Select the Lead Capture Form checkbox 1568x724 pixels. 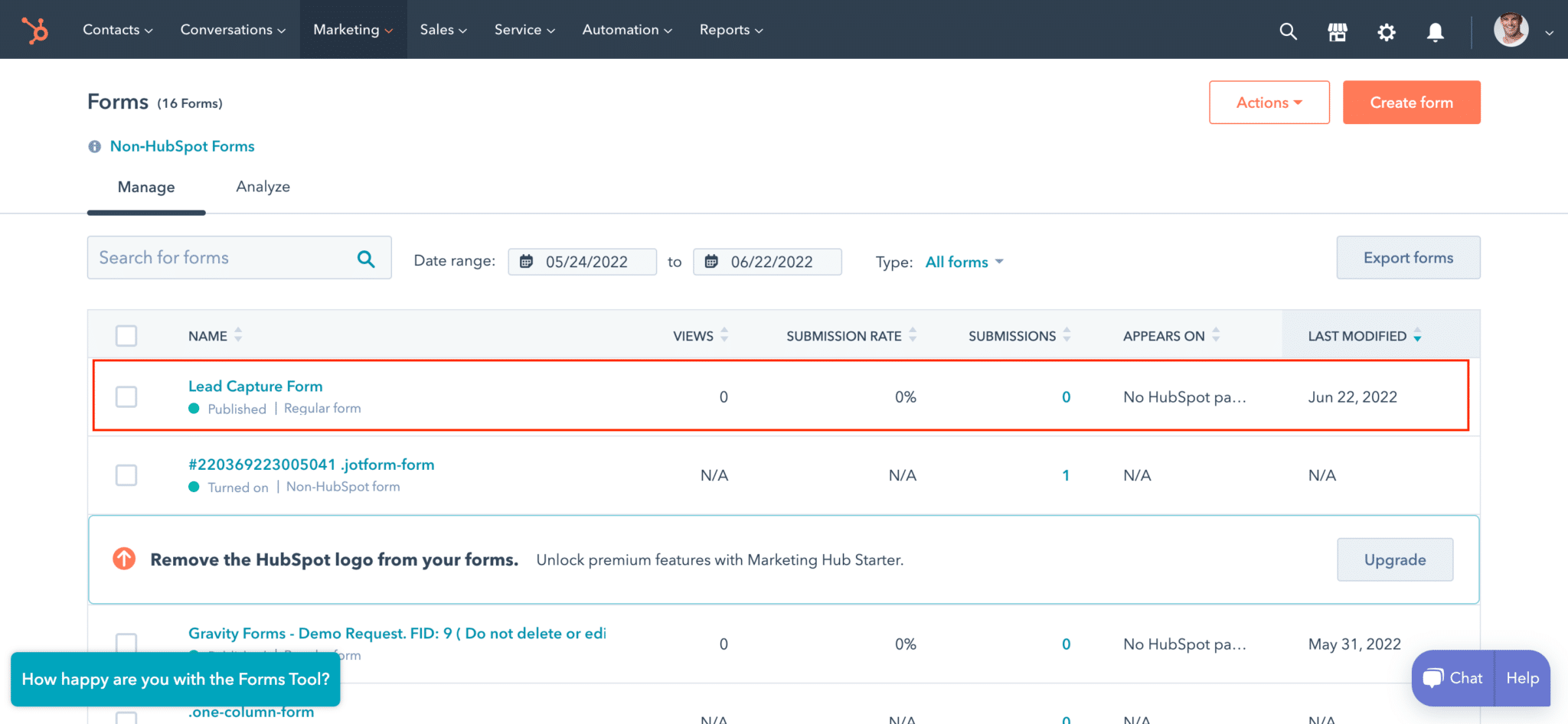click(126, 396)
